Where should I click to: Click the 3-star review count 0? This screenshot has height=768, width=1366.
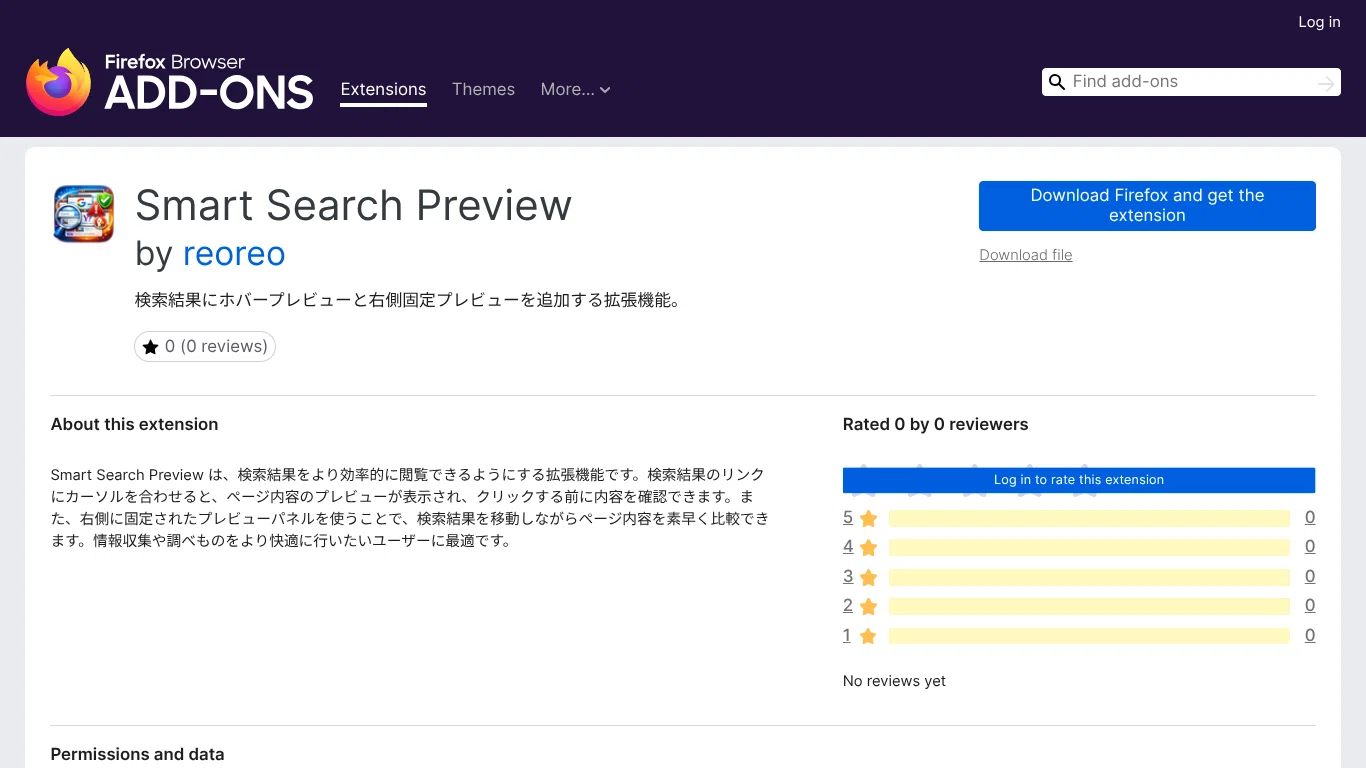point(1310,576)
